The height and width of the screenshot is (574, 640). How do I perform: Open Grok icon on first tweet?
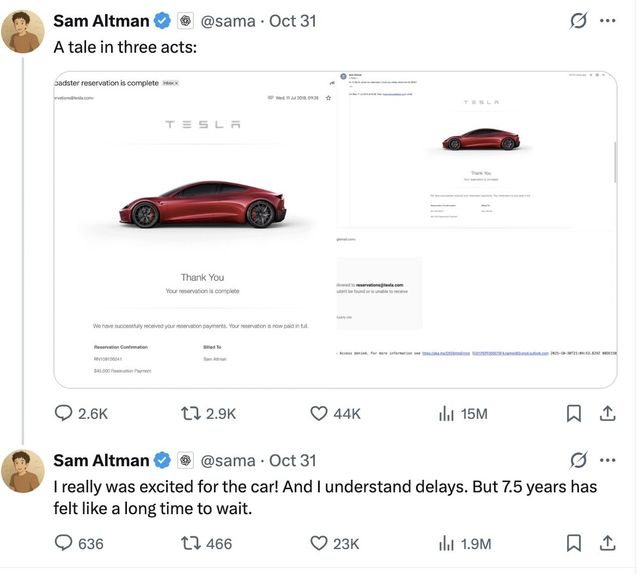point(577,21)
